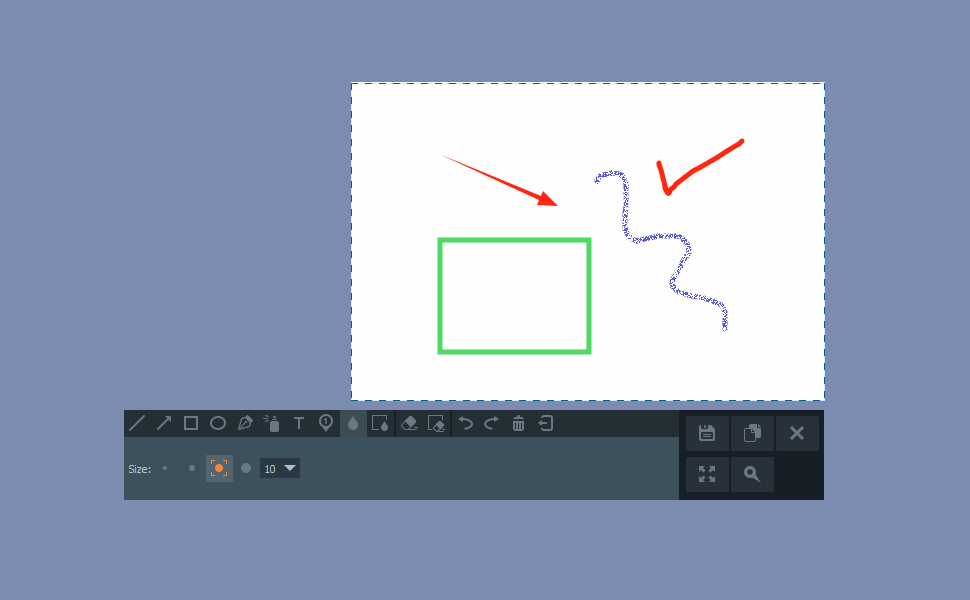Click the magnifier search button
The width and height of the screenshot is (970, 600).
(x=752, y=474)
